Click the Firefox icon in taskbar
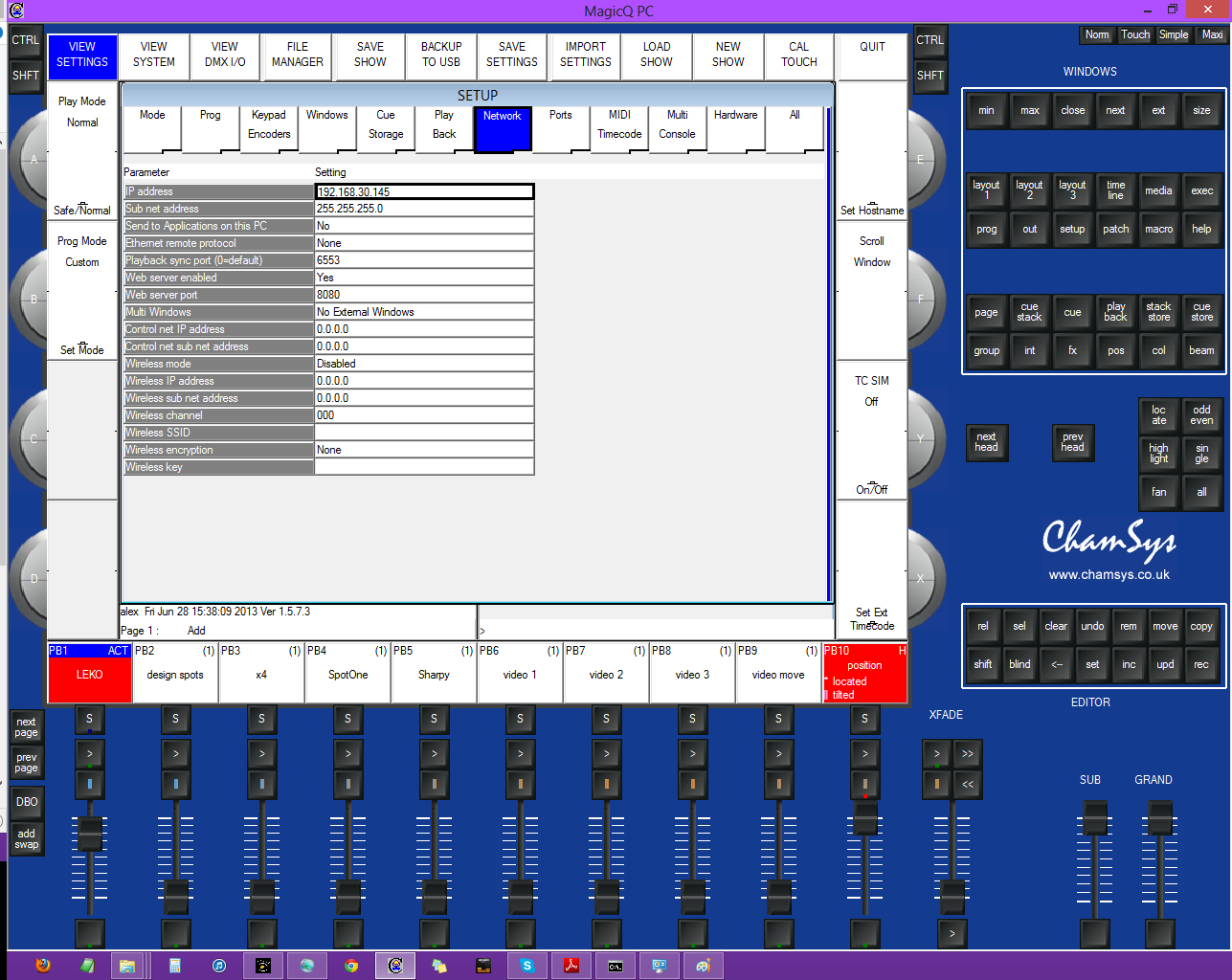 [x=43, y=965]
